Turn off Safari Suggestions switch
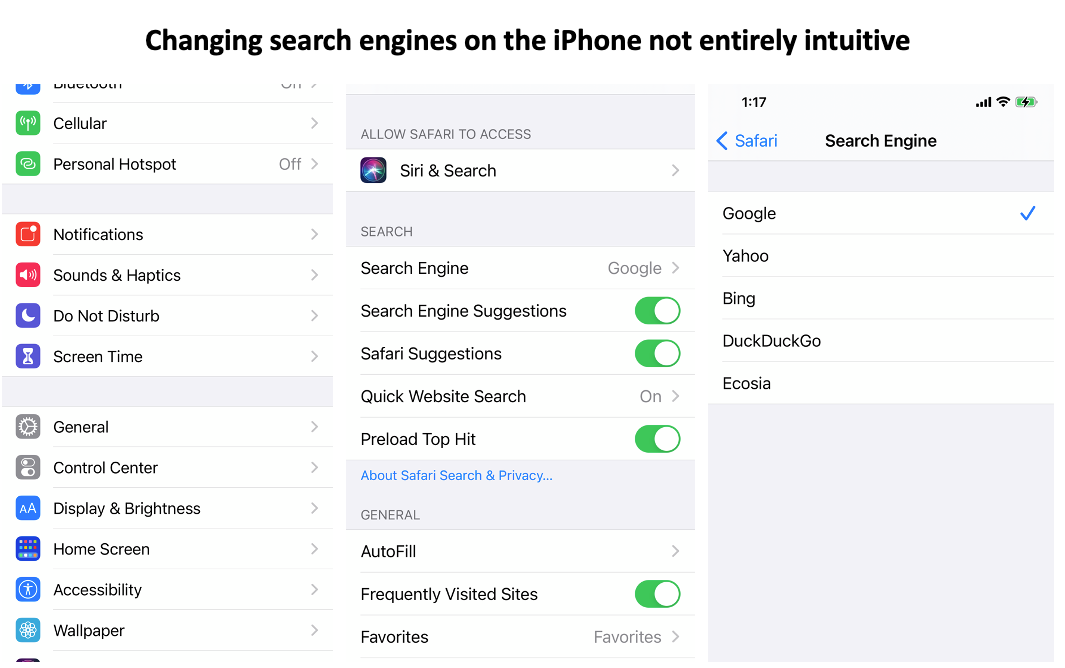The image size is (1065, 668). [x=657, y=354]
